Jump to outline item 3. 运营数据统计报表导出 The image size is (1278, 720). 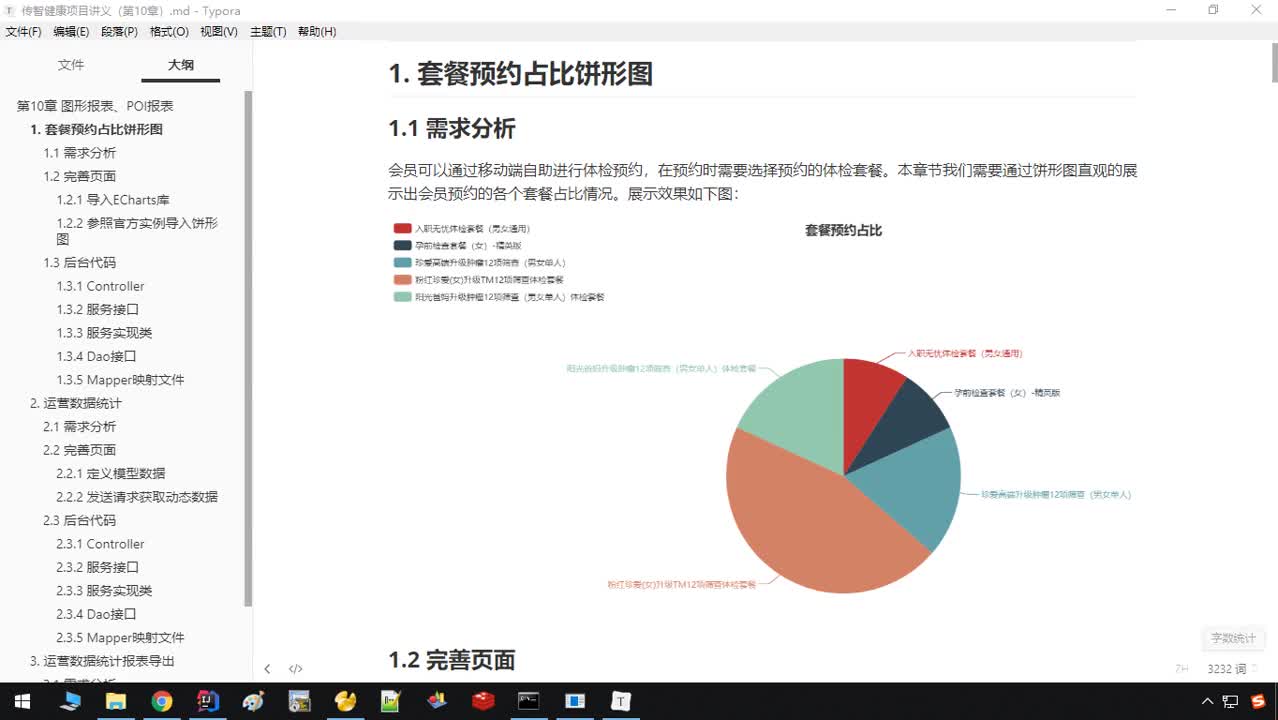tap(102, 661)
